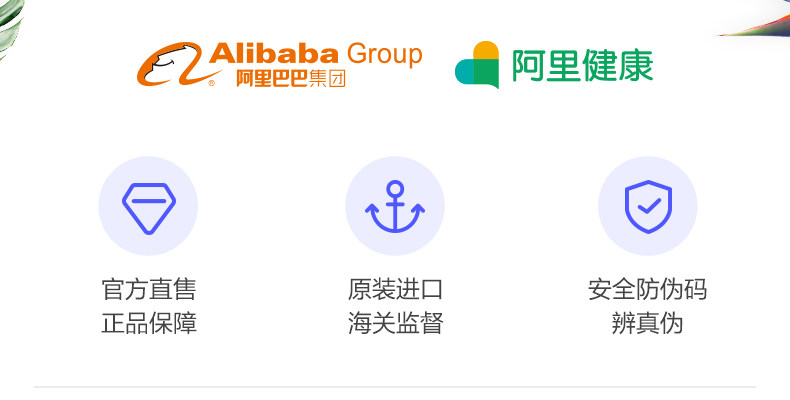
Task: Click the 辨真伪 text
Action: (x=648, y=324)
